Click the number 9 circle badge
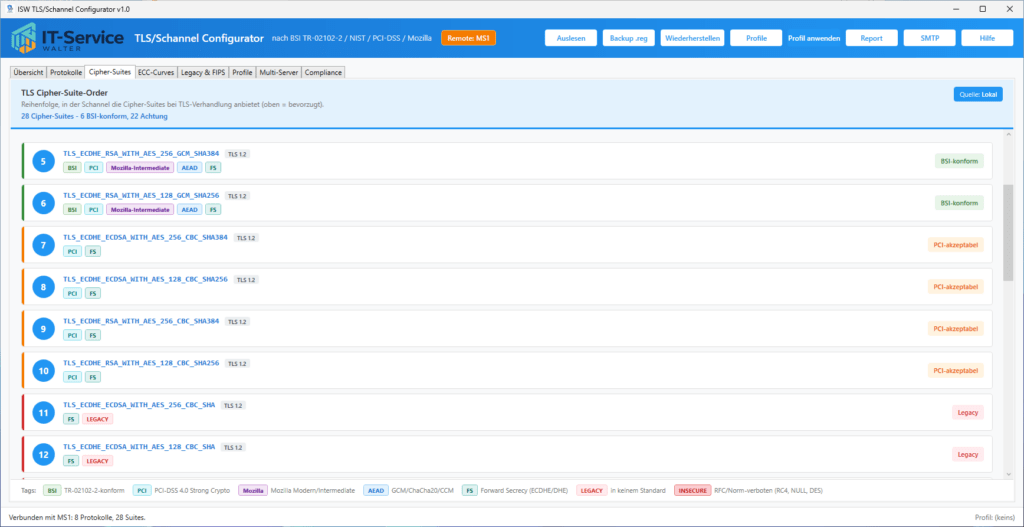Viewport: 1024px width, 527px height. click(43, 328)
